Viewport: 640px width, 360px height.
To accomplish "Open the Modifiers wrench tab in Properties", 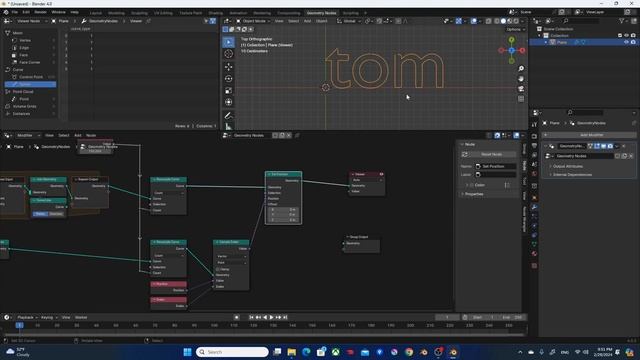I will pyautogui.click(x=534, y=207).
